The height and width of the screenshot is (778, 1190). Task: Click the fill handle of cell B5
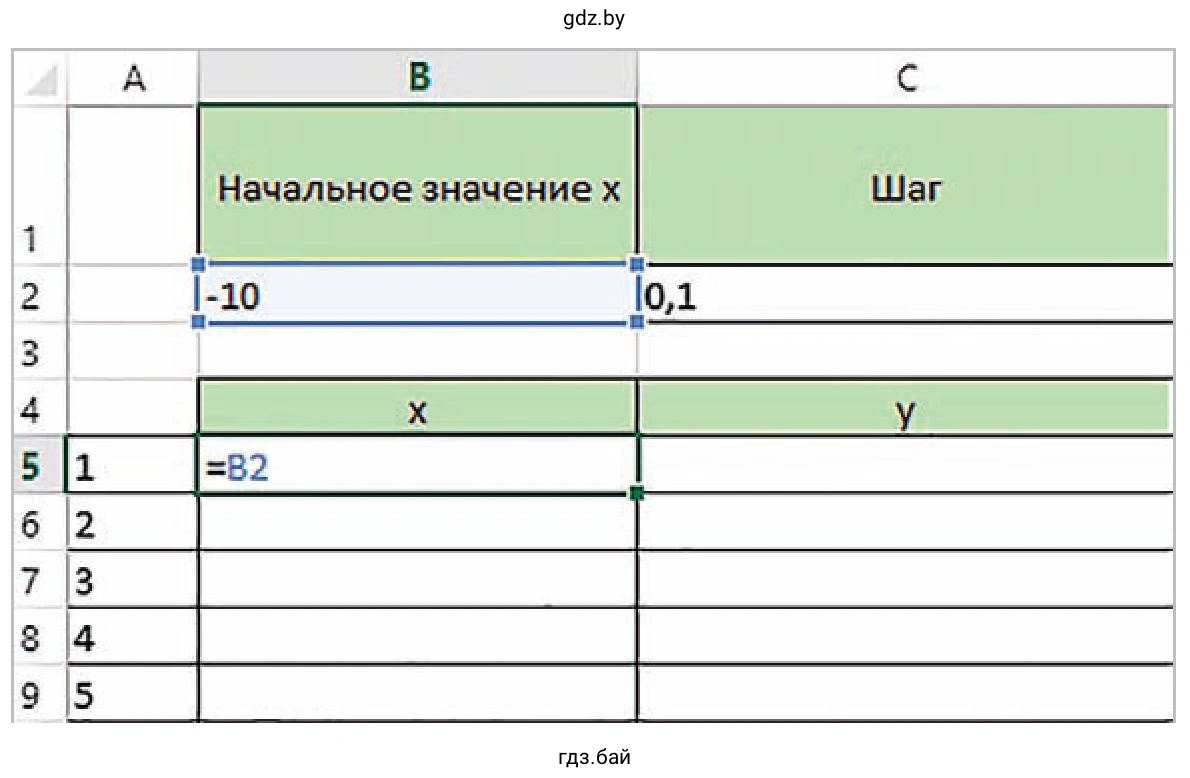click(637, 491)
